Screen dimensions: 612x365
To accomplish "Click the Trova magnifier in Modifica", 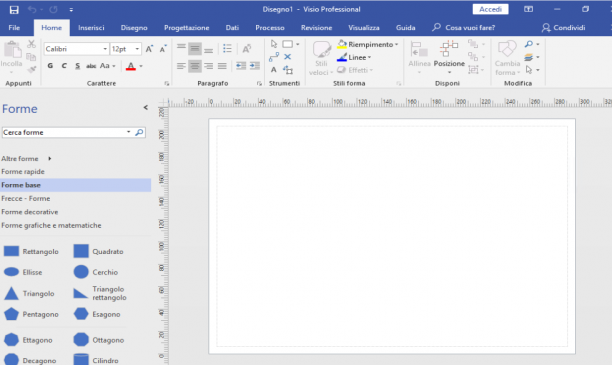I will 529,44.
